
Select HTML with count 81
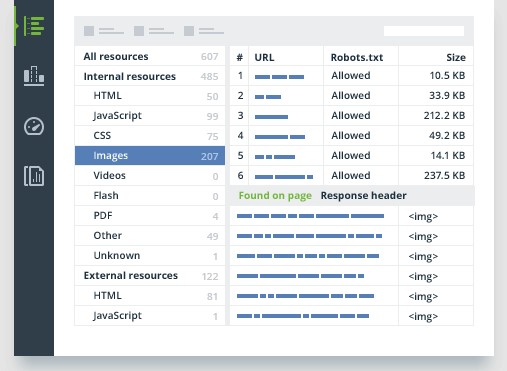coord(150,296)
